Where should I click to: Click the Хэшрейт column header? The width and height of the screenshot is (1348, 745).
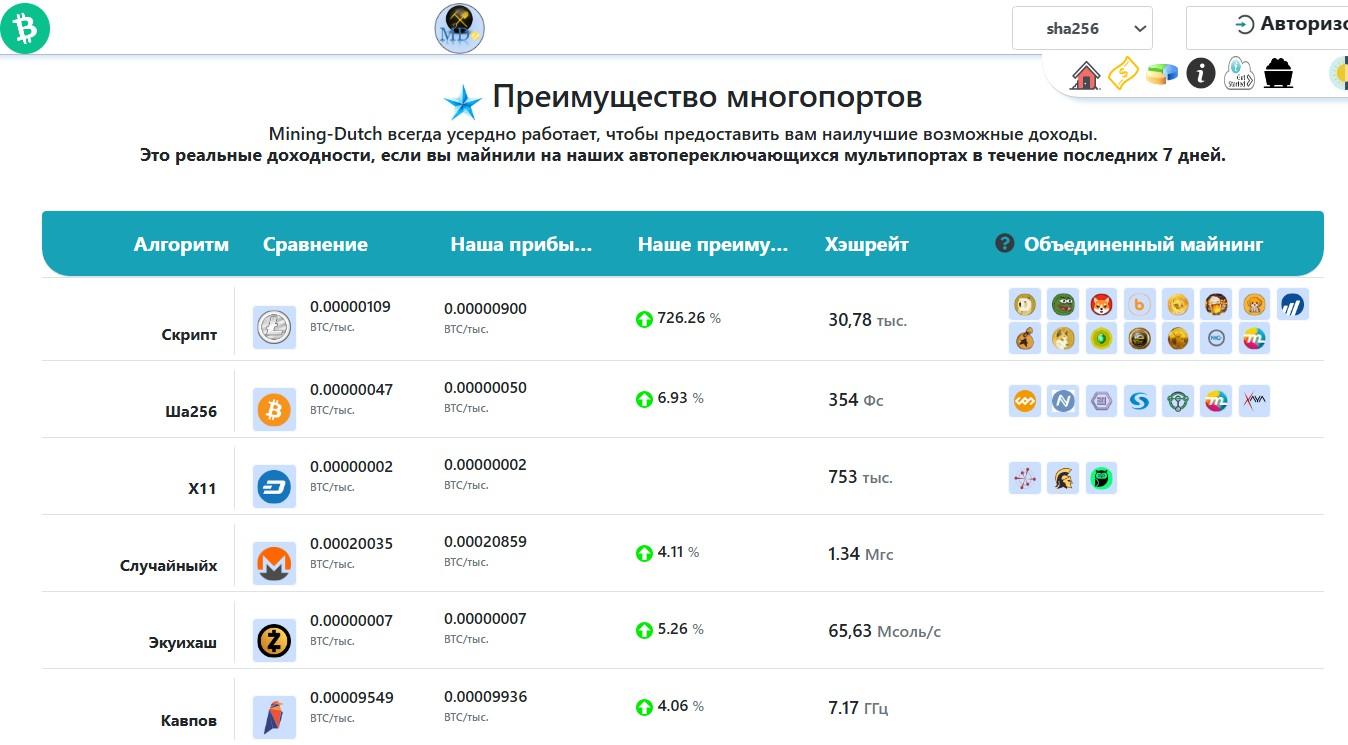coord(866,244)
